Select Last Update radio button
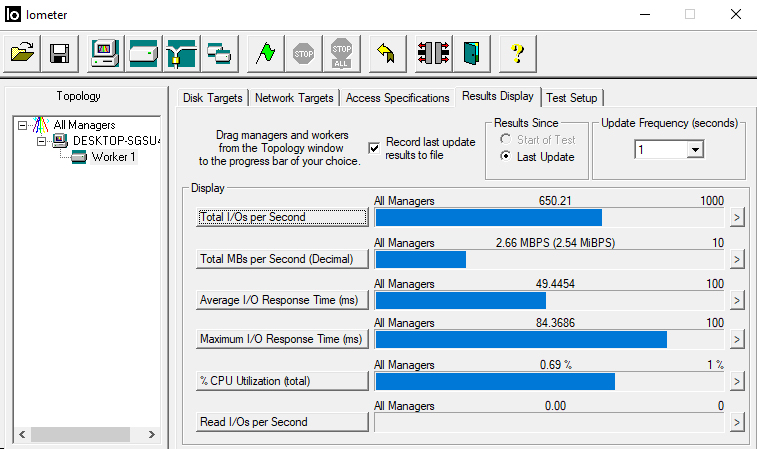 coord(505,156)
